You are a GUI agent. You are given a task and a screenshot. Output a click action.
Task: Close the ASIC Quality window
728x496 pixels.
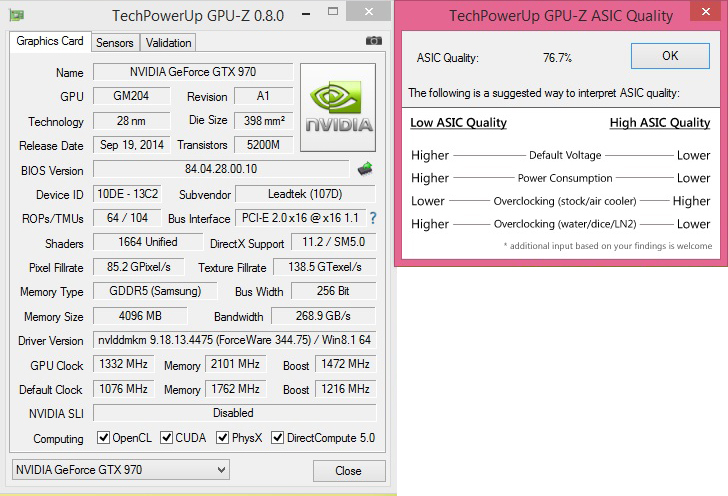(x=705, y=11)
